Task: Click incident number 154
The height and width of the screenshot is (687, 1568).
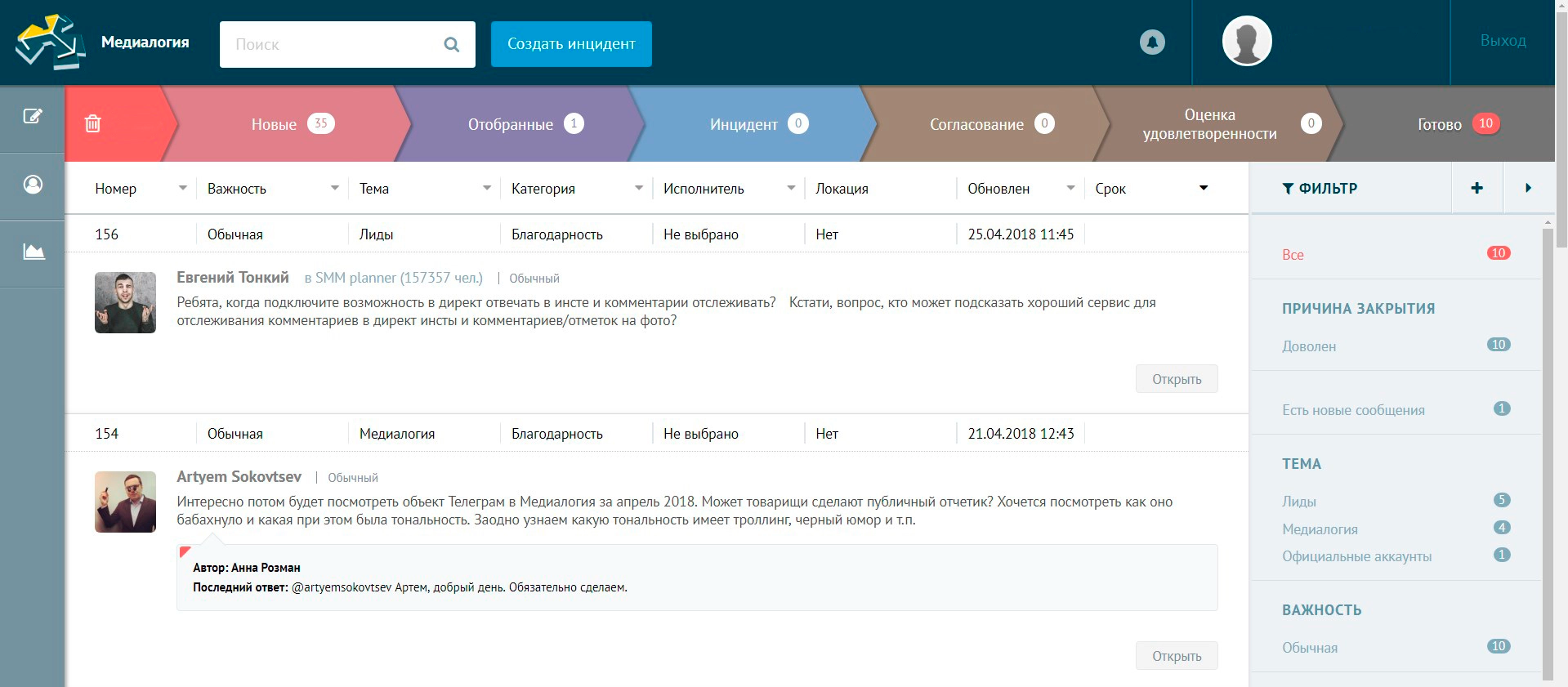Action: (107, 434)
